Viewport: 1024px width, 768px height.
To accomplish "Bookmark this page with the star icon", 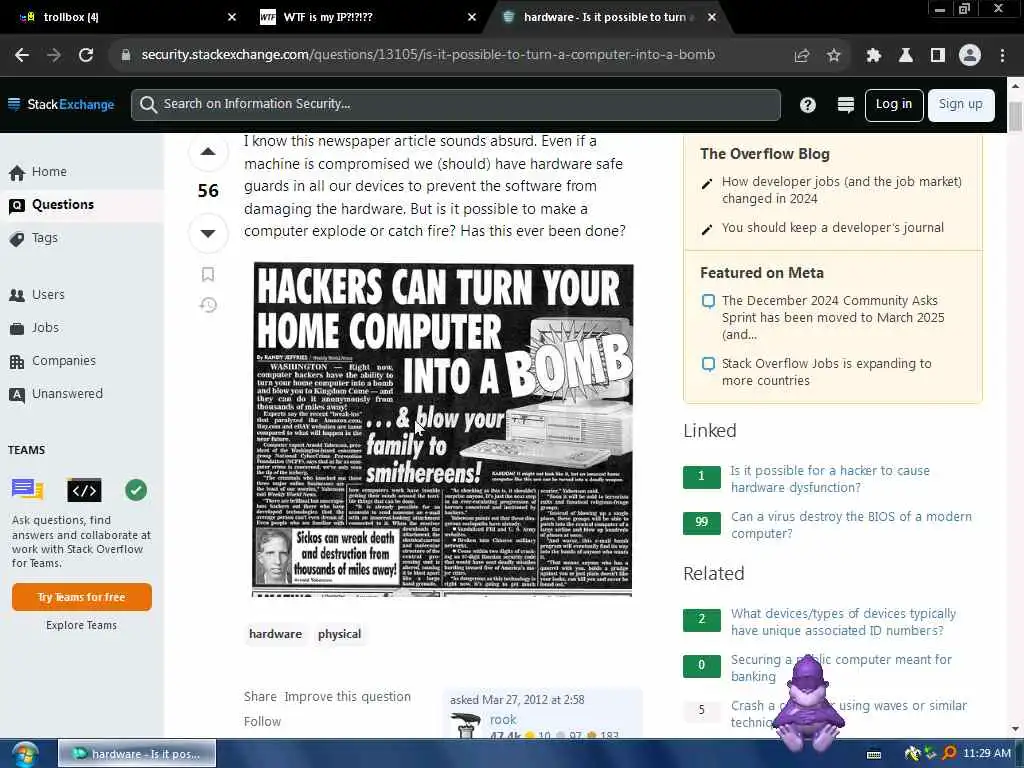I will click(833, 56).
